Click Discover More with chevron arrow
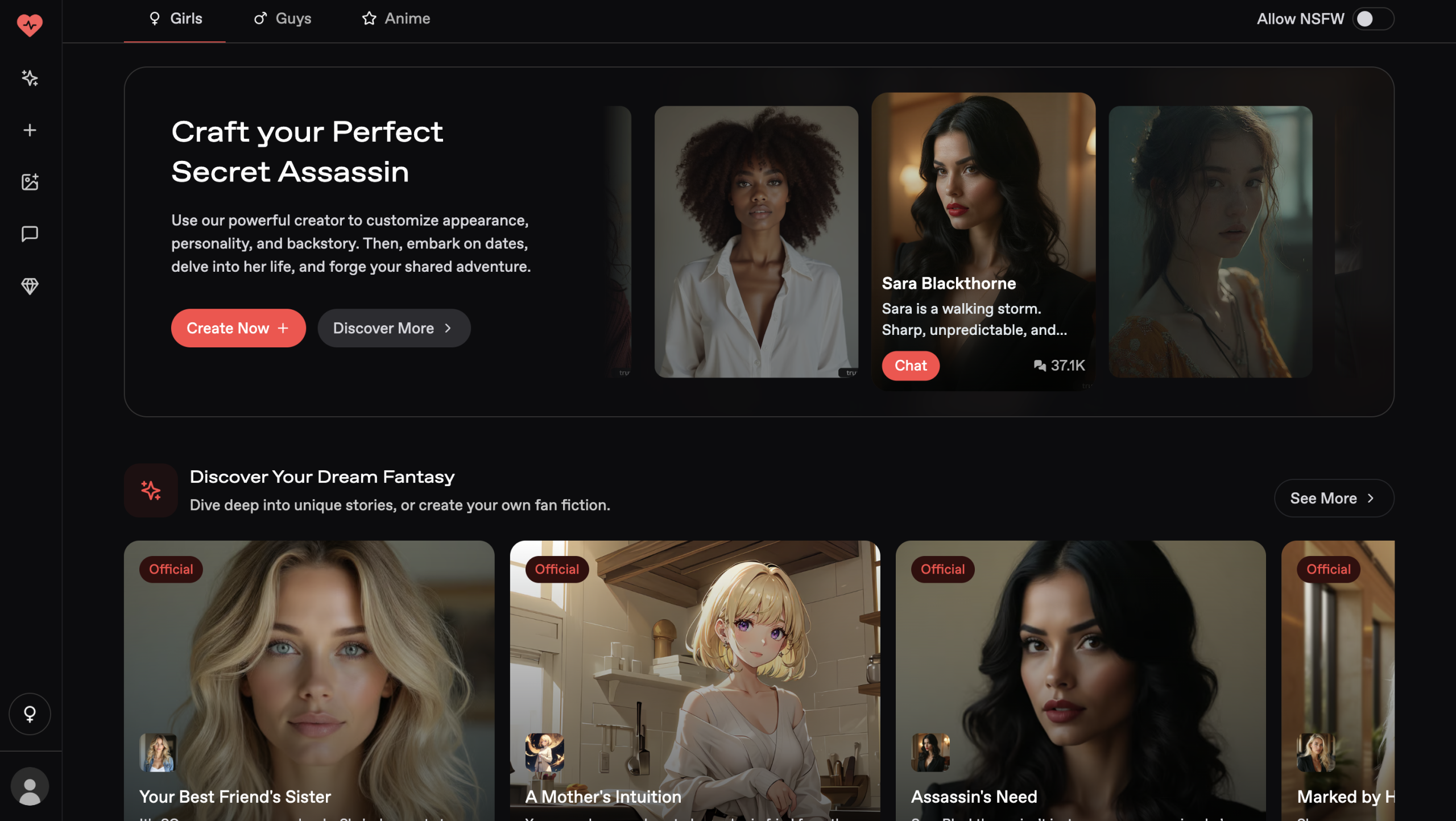This screenshot has height=821, width=1456. point(394,328)
